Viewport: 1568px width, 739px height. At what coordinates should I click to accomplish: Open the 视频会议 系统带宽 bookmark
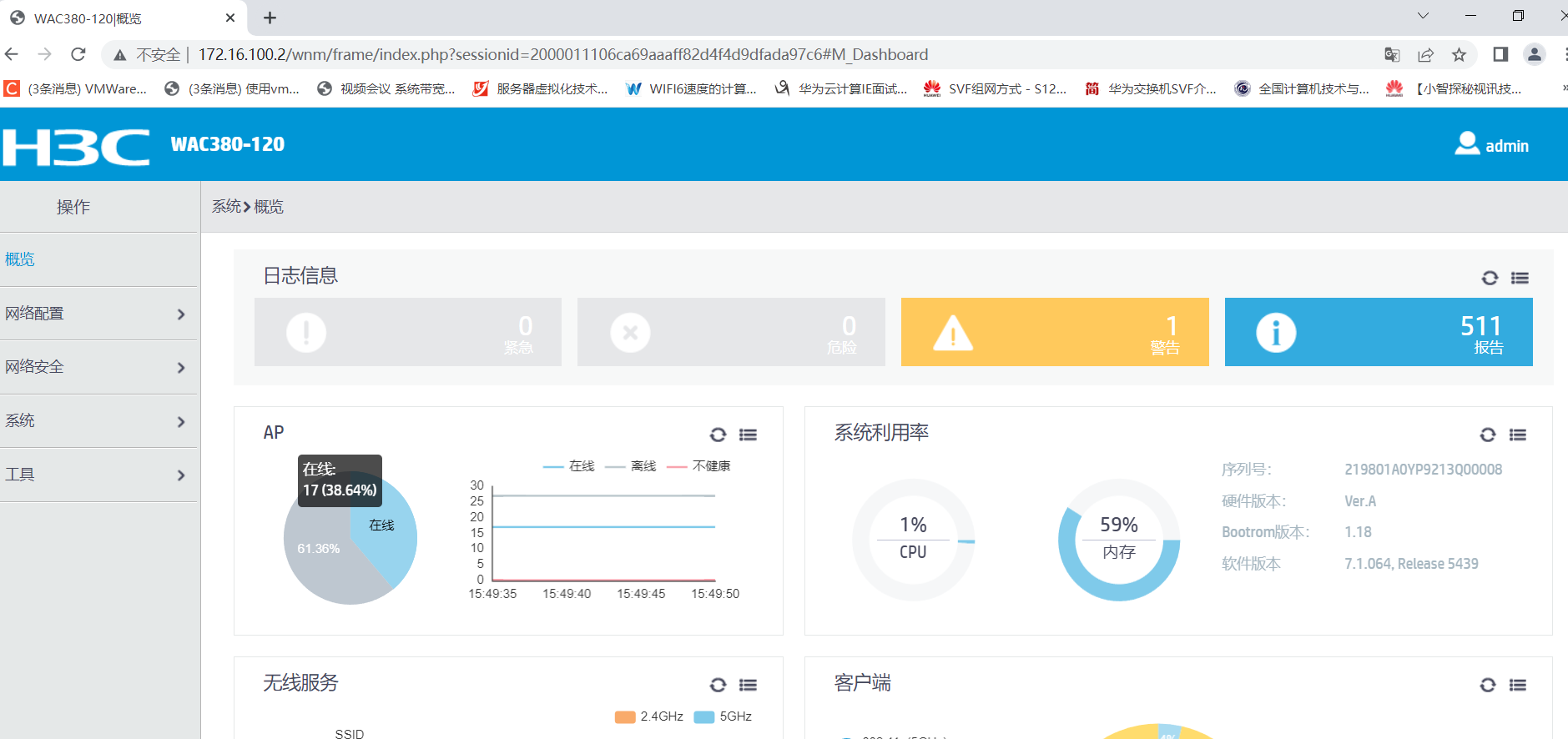386,88
